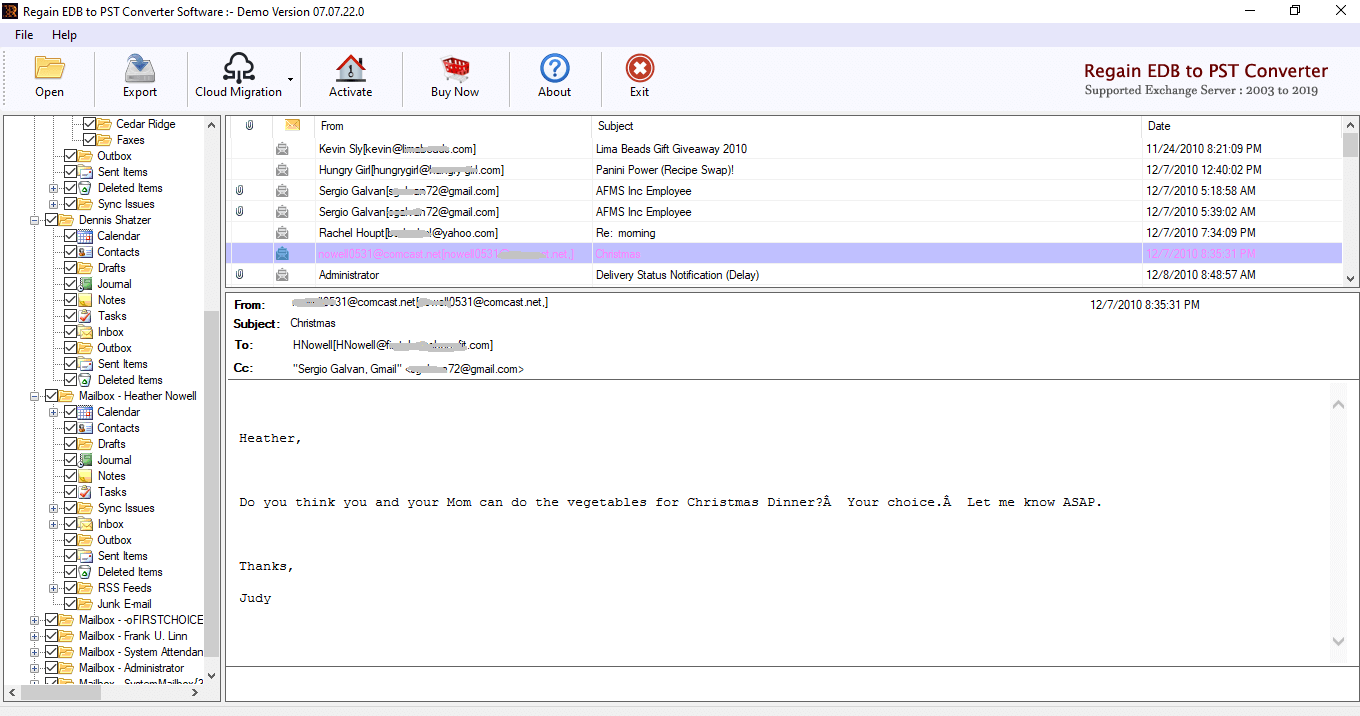Click email list scrollbar down arrow

coord(1351,279)
